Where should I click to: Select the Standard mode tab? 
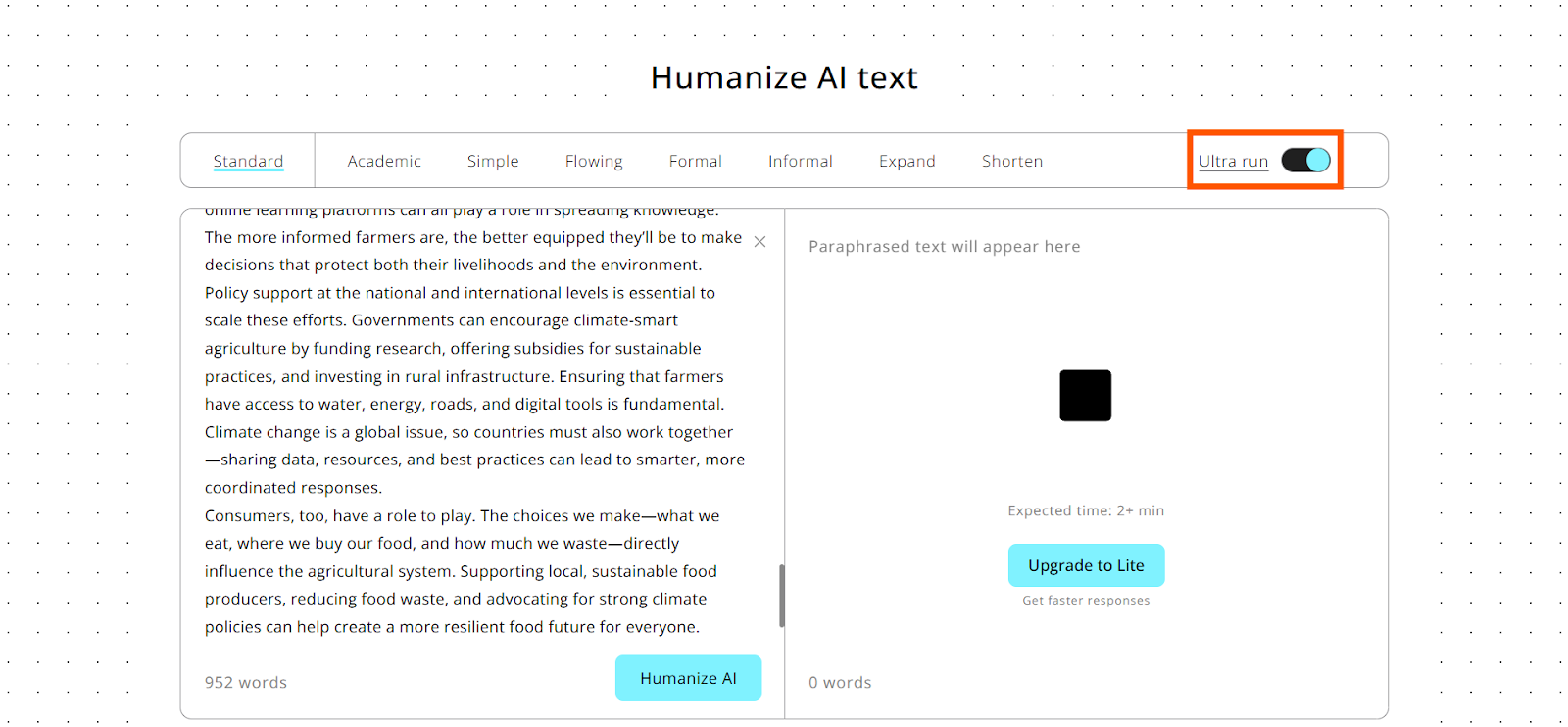point(248,161)
